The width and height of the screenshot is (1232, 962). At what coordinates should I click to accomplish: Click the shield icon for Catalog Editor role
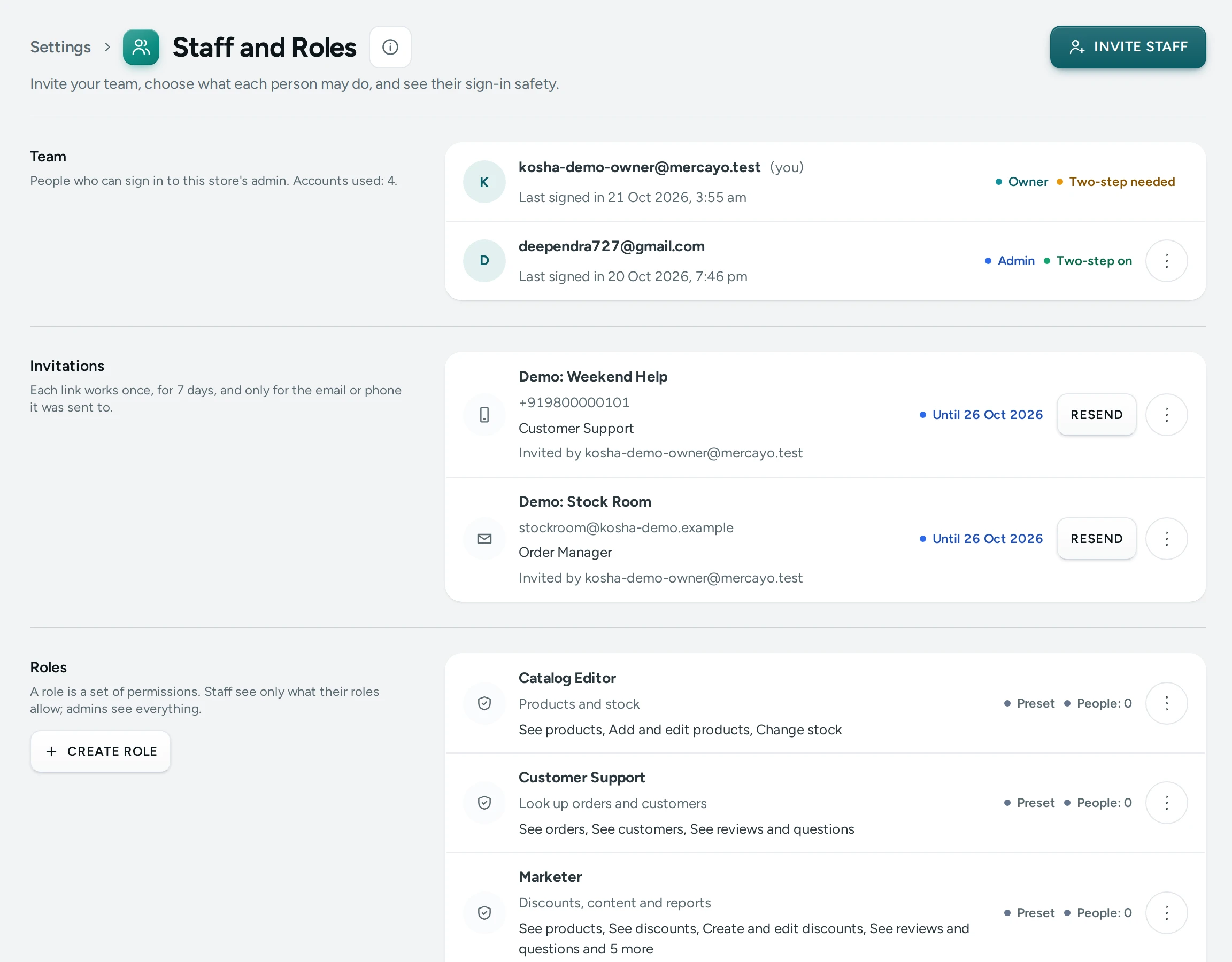coord(484,703)
